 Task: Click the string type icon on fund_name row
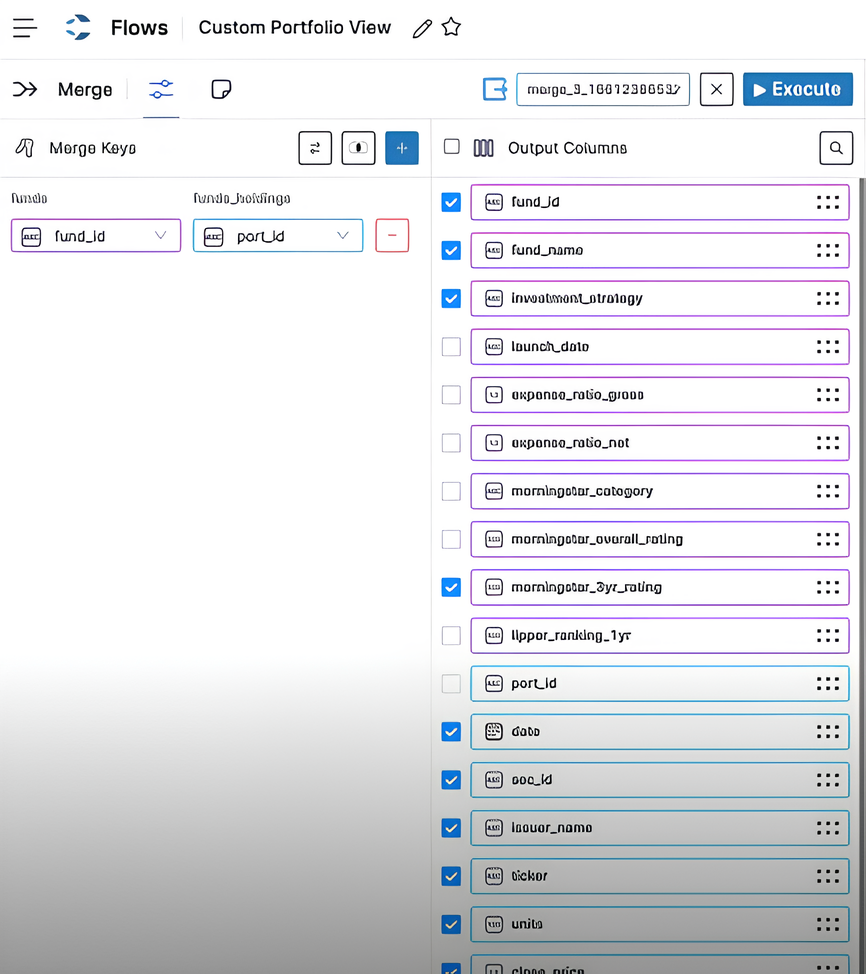(x=494, y=250)
